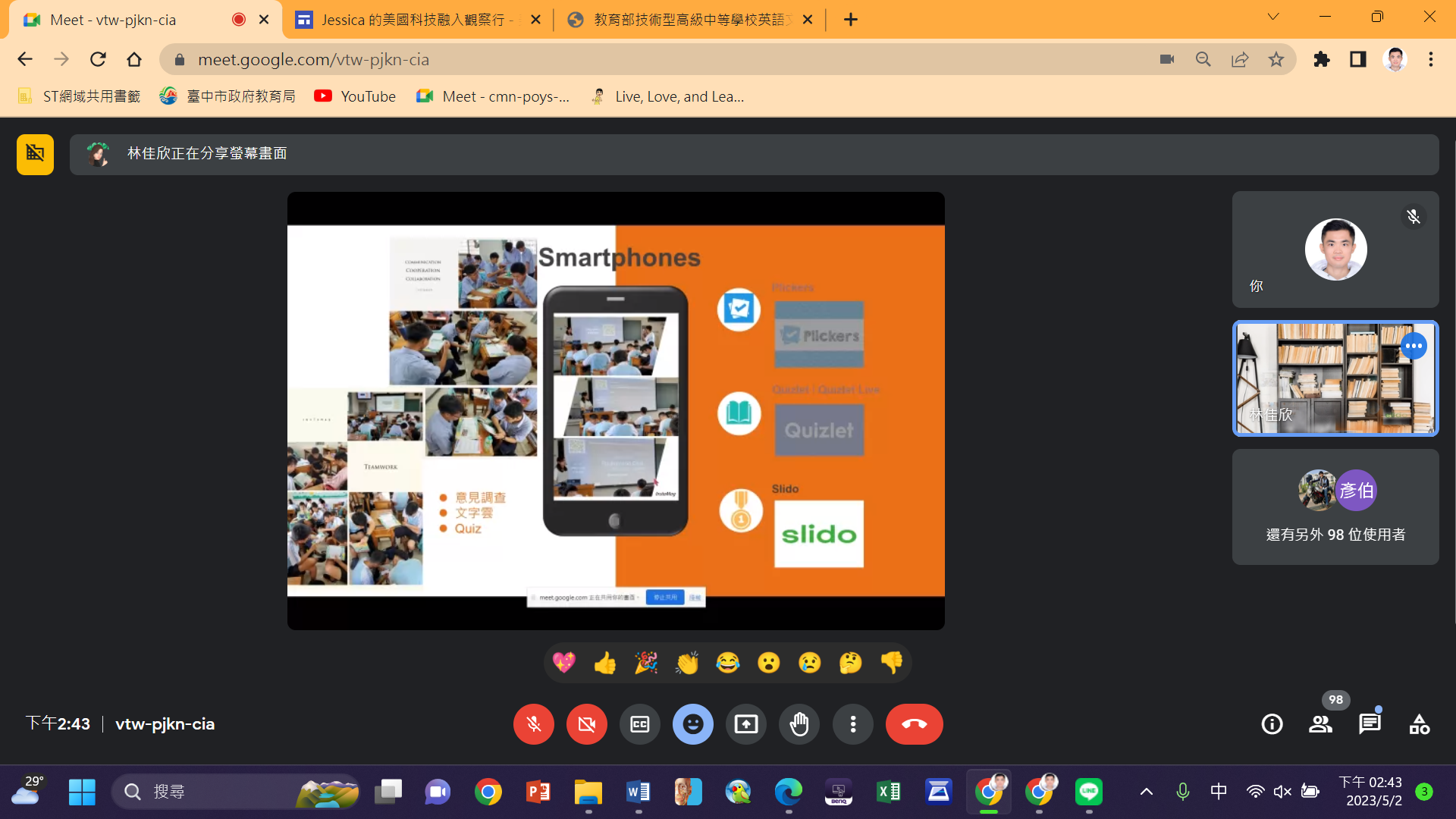The height and width of the screenshot is (819, 1456).
Task: Switch to Jessica 的美國科技融入觀察行 tab
Action: [x=413, y=20]
